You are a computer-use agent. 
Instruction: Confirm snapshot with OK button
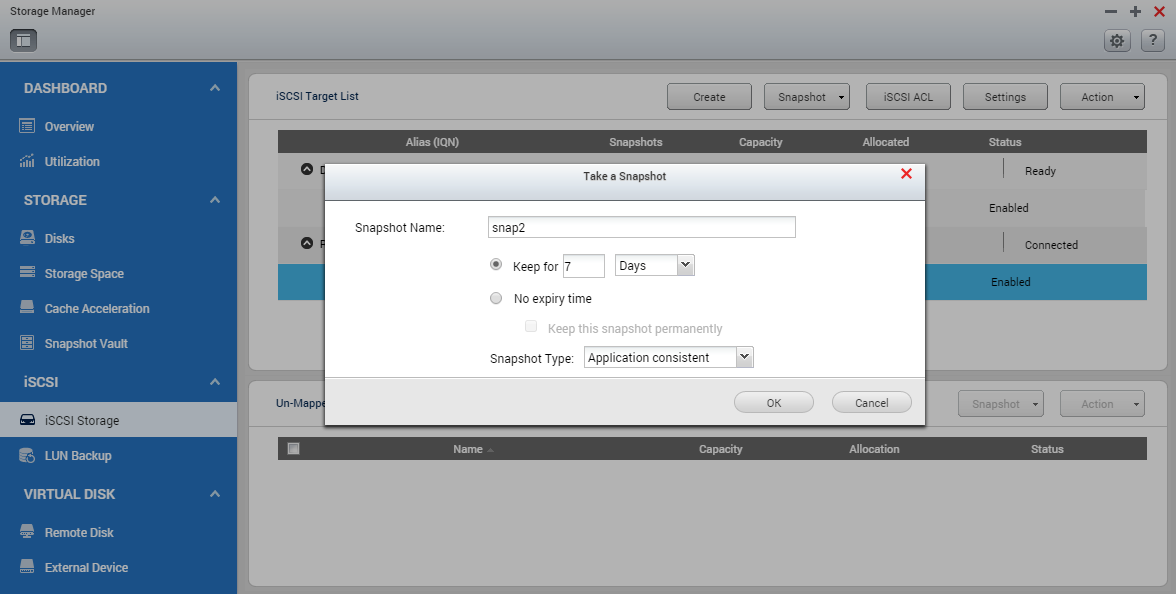[774, 403]
